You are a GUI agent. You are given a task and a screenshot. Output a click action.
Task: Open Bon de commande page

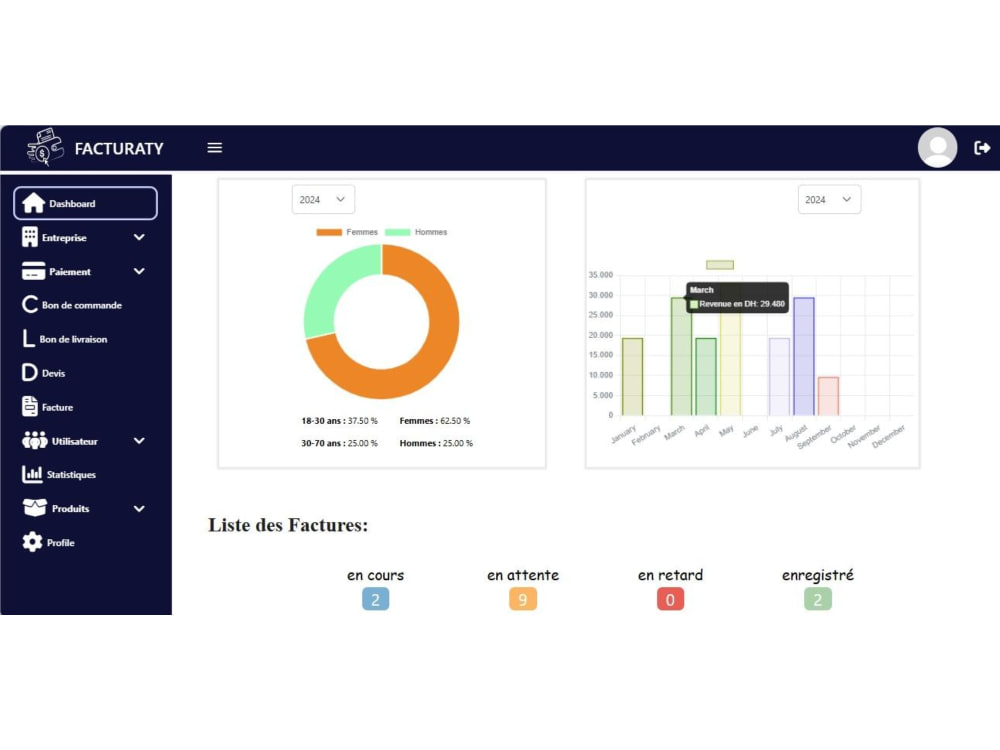(x=82, y=305)
